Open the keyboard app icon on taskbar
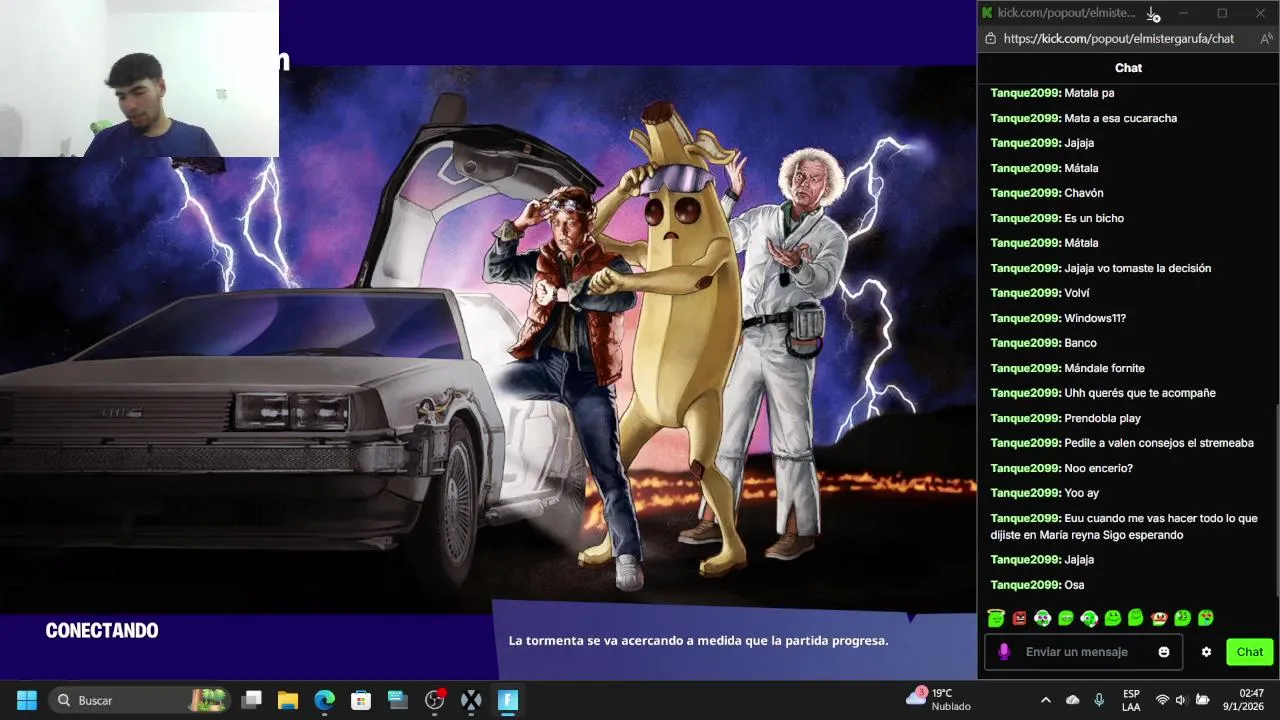 [x=398, y=700]
